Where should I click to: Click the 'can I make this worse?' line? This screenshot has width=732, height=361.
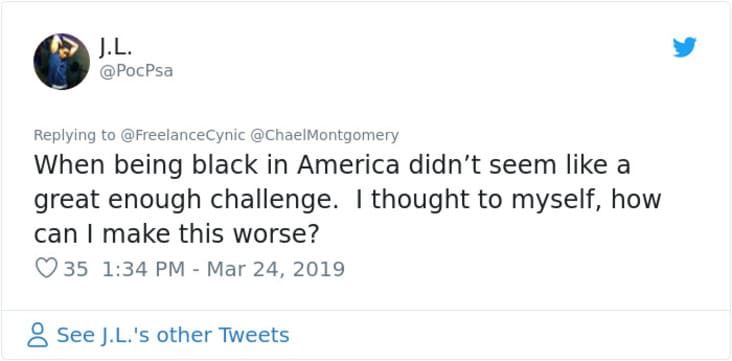(x=176, y=234)
